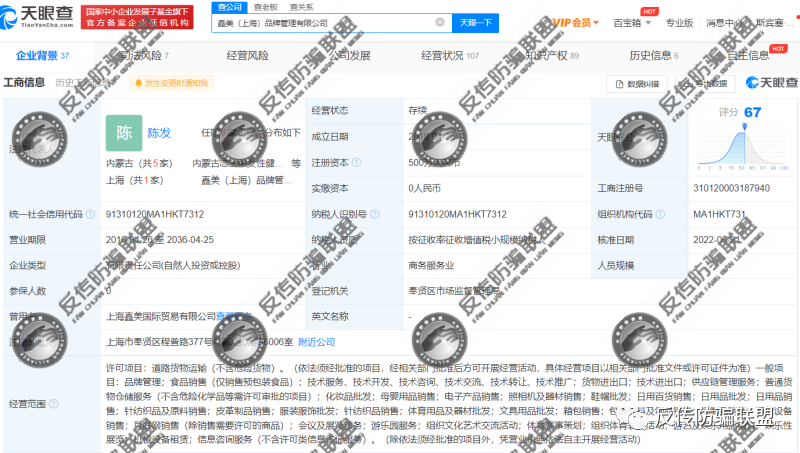This screenshot has height=453, width=800.
Task: Open the VIP会员 dropdown
Action: (x=575, y=22)
